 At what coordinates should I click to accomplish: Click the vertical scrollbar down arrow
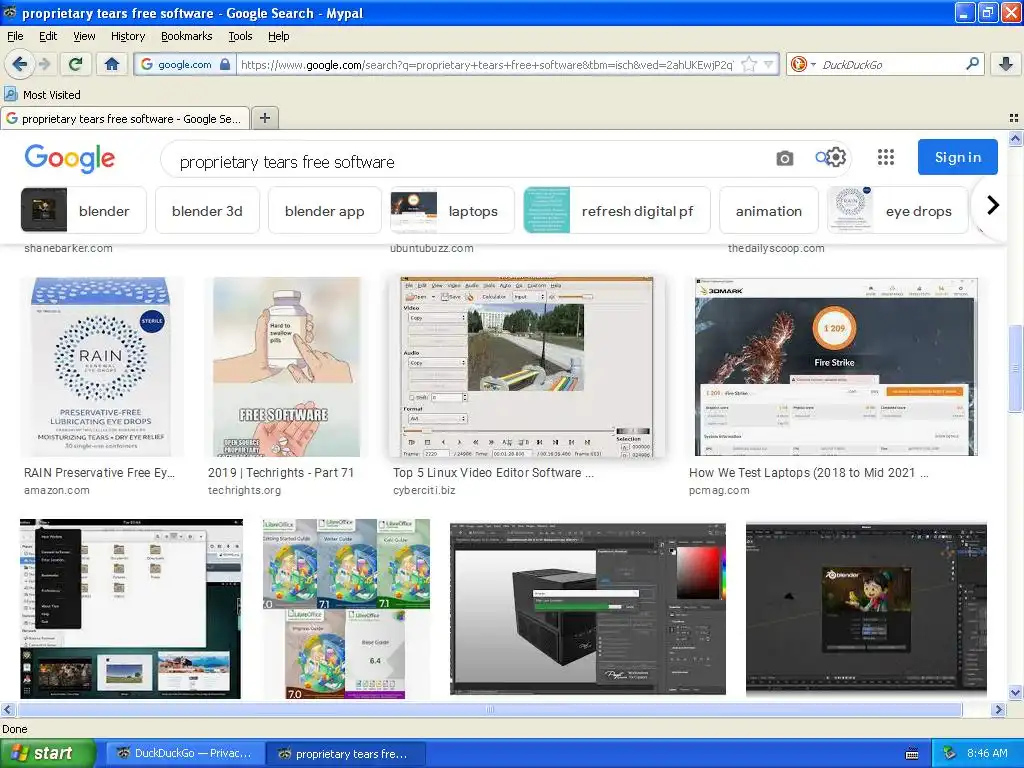coord(1015,693)
